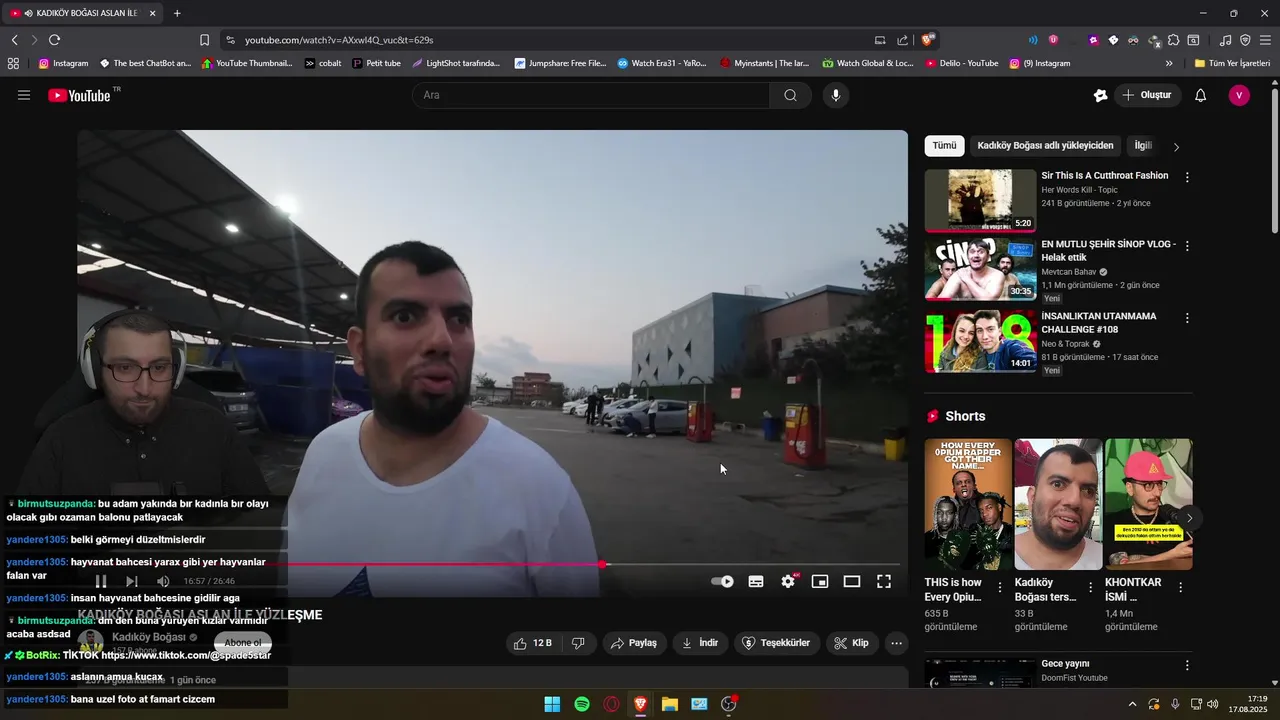The height and width of the screenshot is (720, 1280).
Task: Open the cobalt bookmark
Action: coord(323,63)
